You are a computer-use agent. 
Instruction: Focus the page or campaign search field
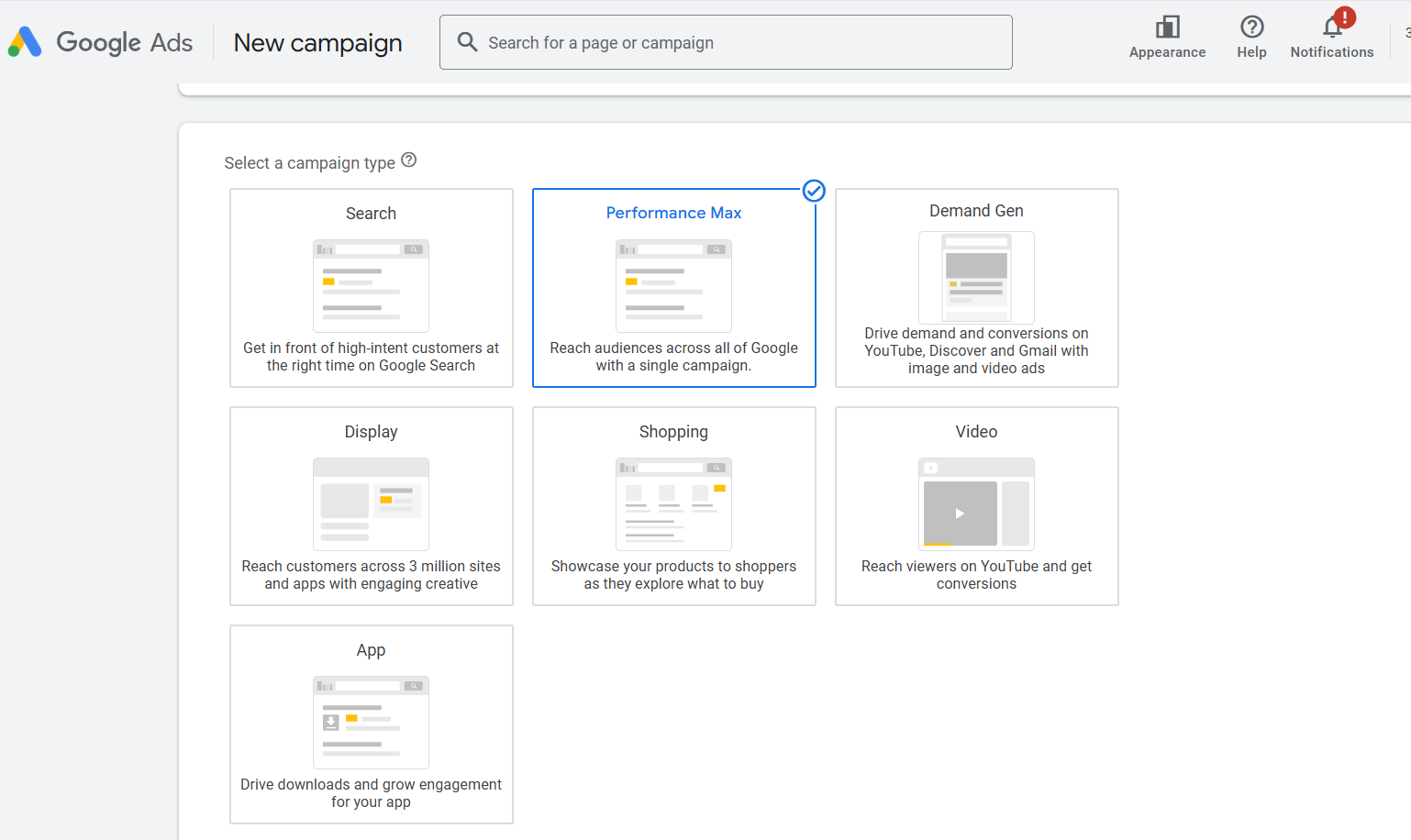[726, 42]
